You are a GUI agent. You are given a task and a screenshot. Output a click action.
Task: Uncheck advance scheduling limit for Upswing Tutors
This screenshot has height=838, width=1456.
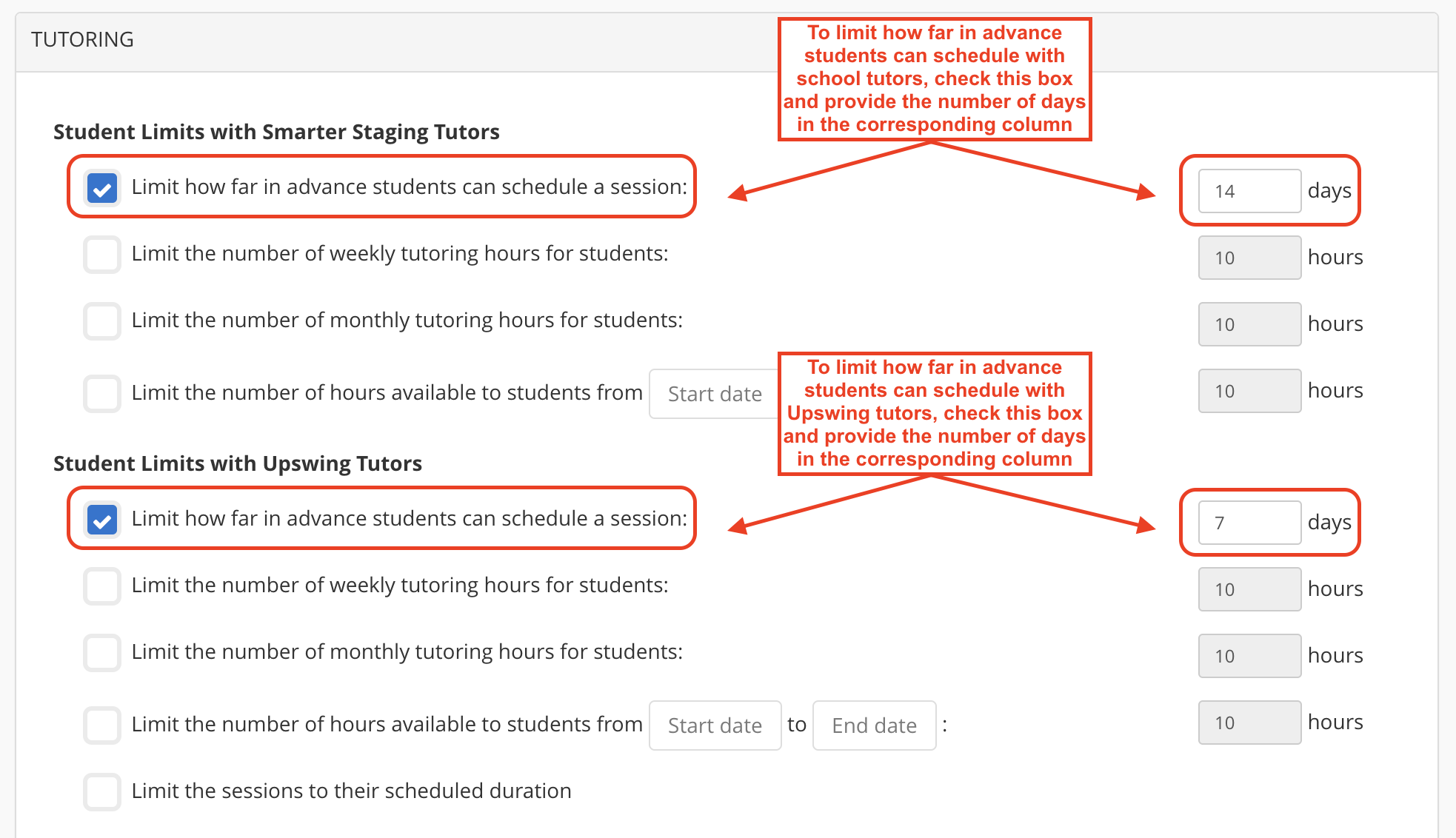[x=102, y=519]
